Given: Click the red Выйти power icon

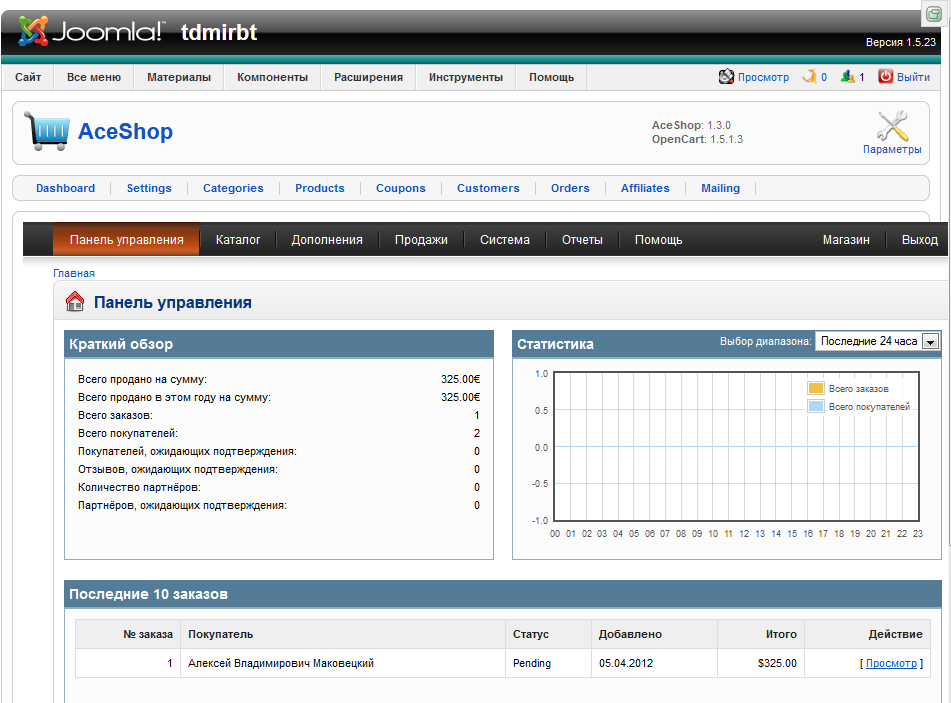Looking at the screenshot, I should tap(885, 76).
